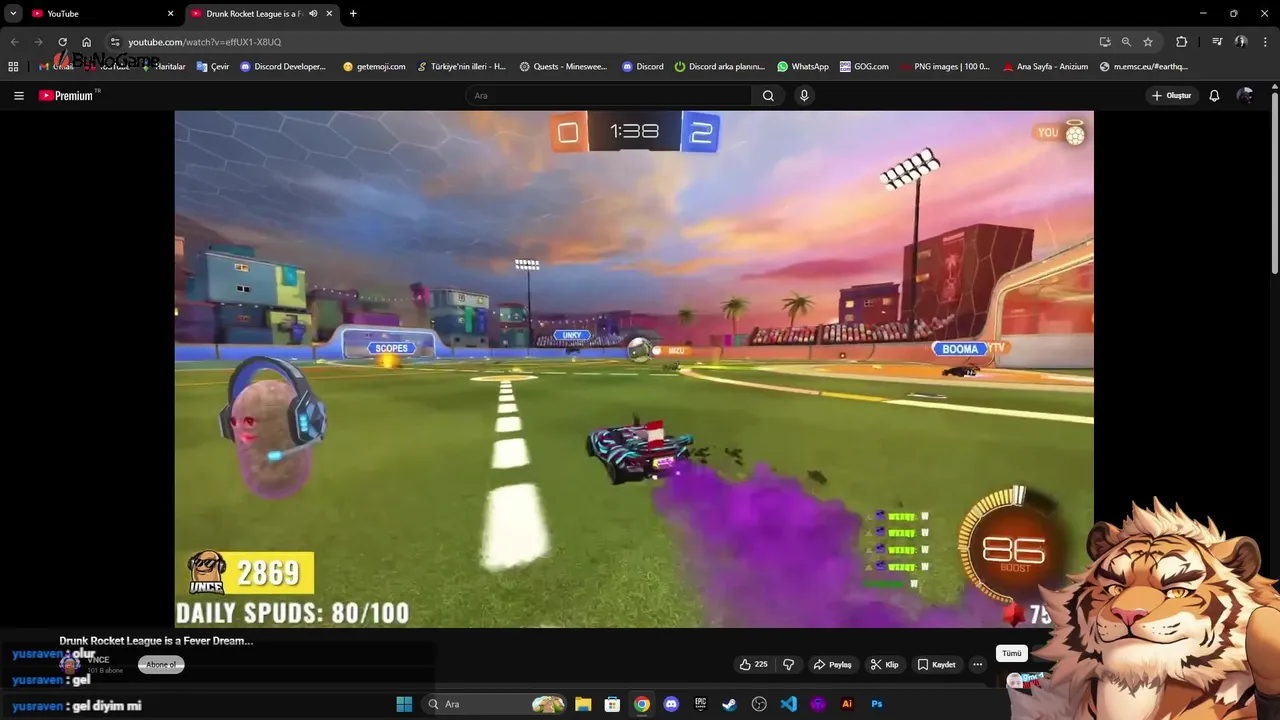The height and width of the screenshot is (720, 1280).
Task: Open Adobe Illustrator from the taskbar
Action: tap(847, 704)
